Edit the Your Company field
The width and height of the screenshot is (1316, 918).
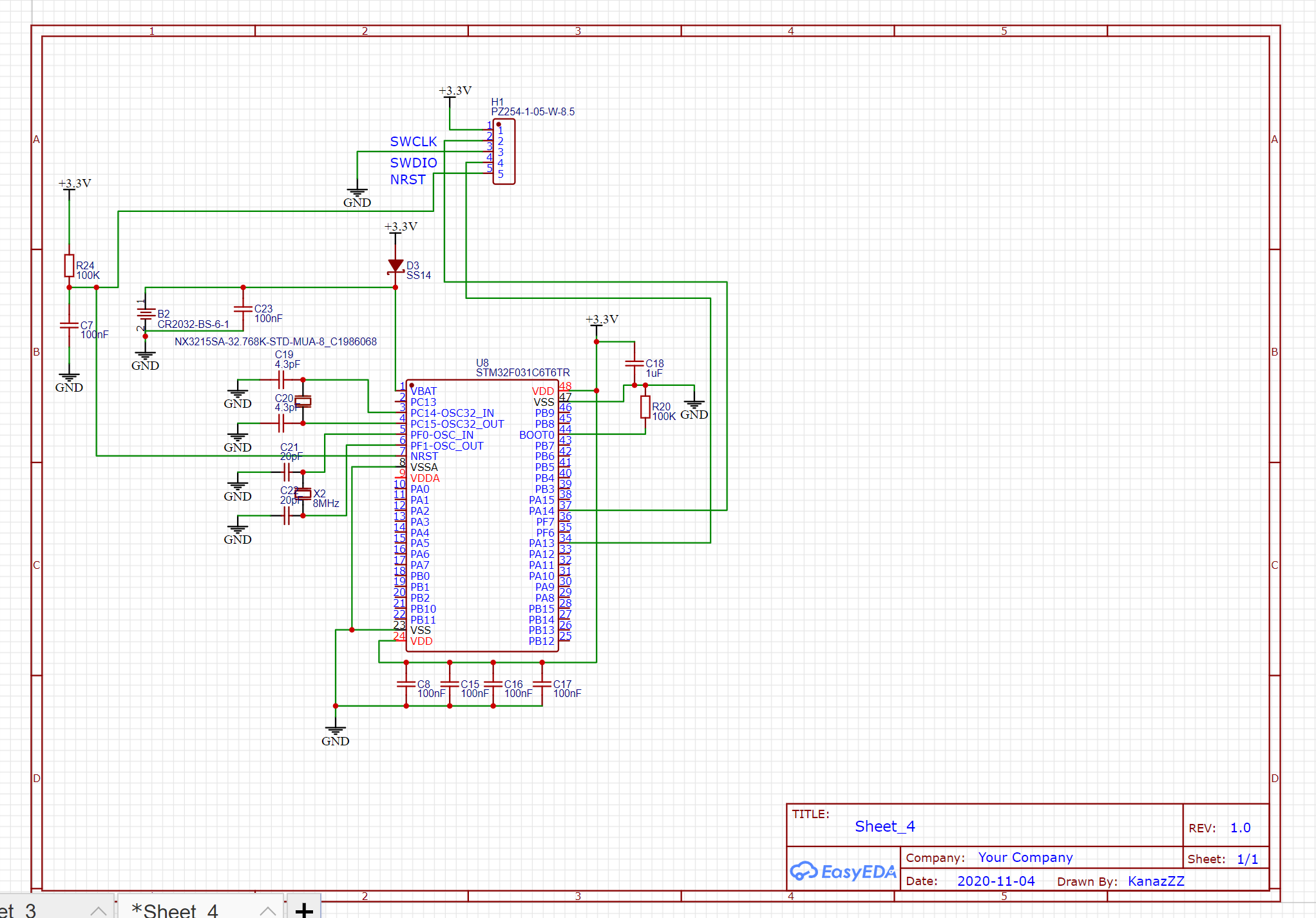1025,857
